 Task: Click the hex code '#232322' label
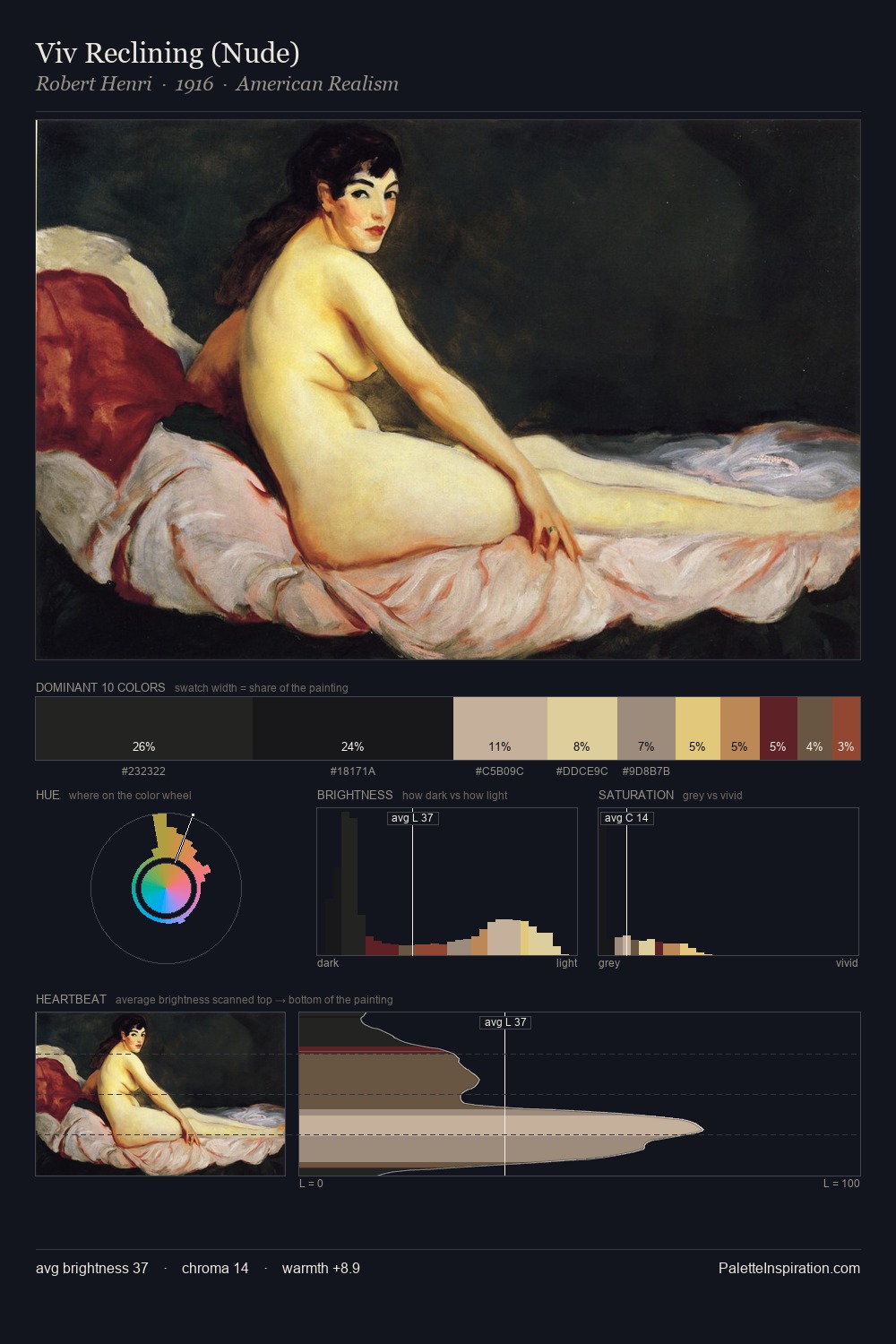tap(143, 771)
